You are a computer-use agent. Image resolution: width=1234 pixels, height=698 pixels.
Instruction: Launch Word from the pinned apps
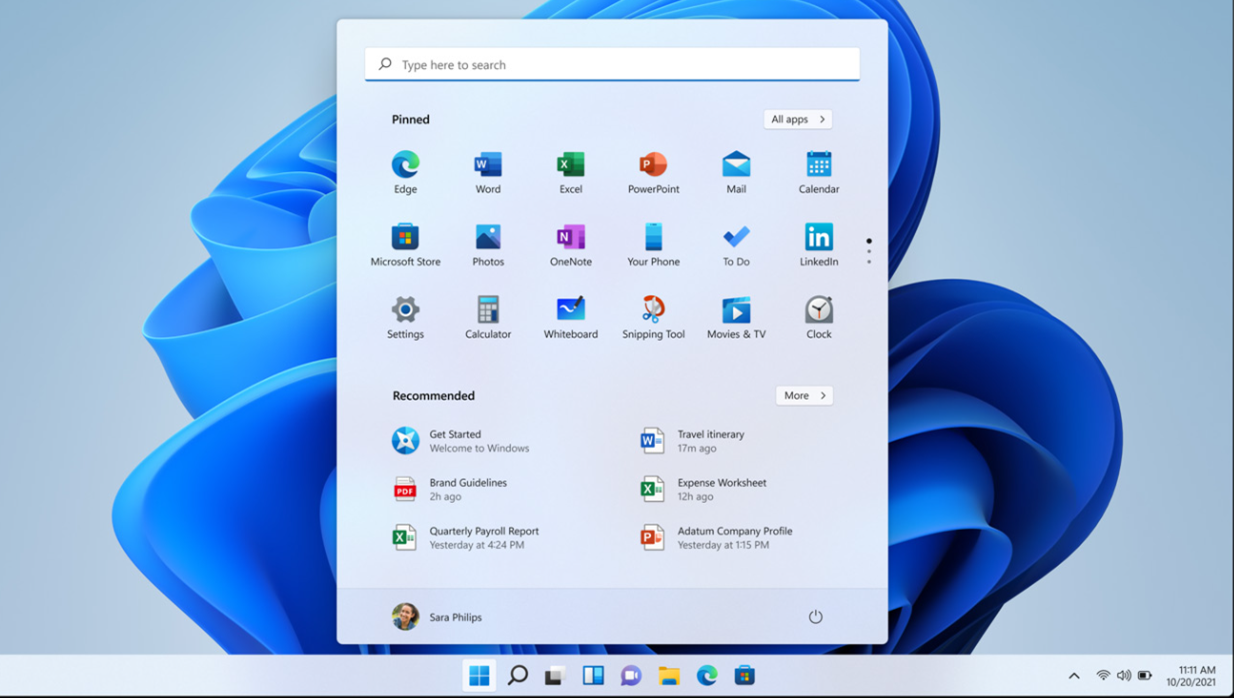pyautogui.click(x=488, y=172)
